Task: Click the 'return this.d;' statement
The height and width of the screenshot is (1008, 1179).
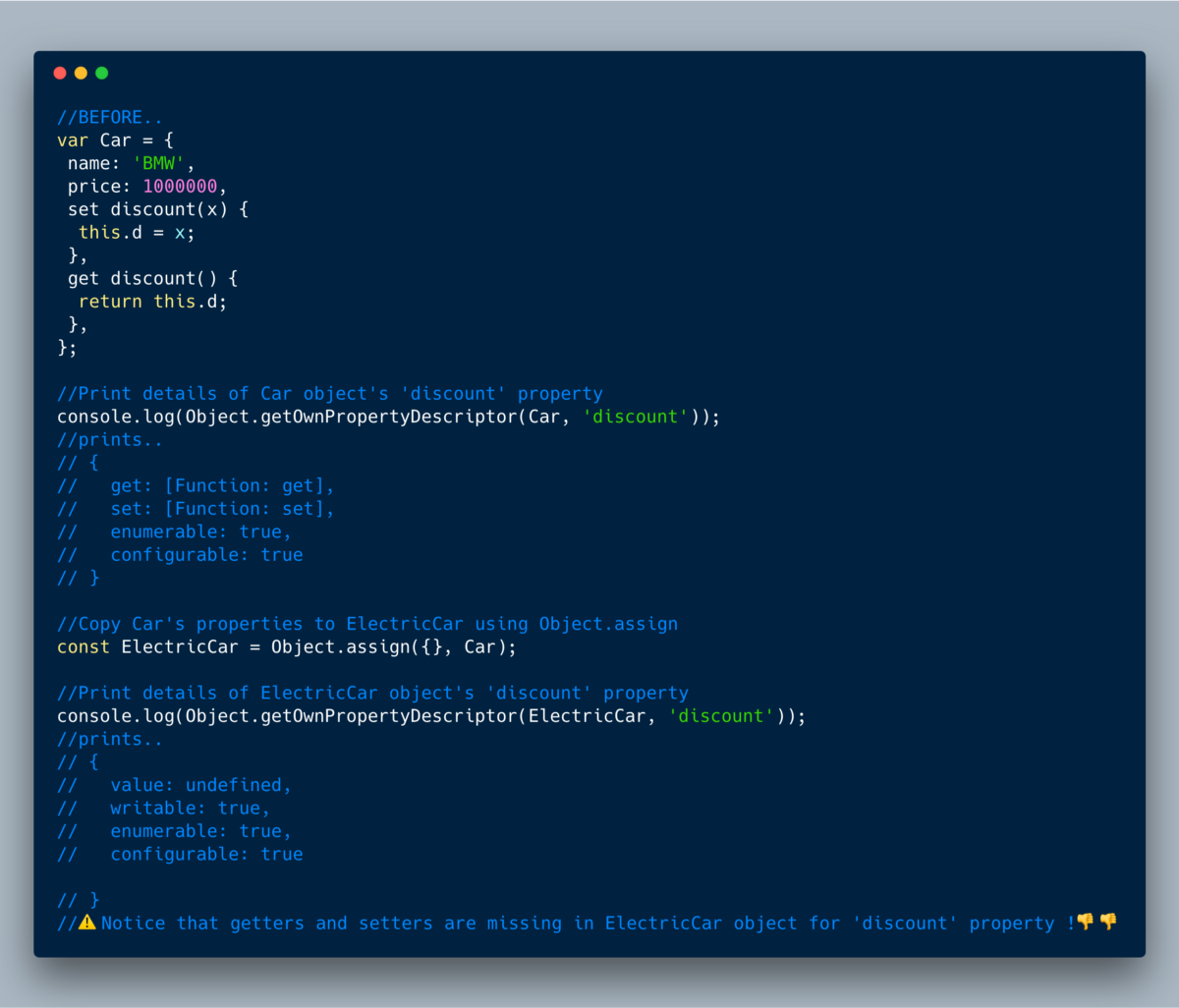Action: click(153, 302)
